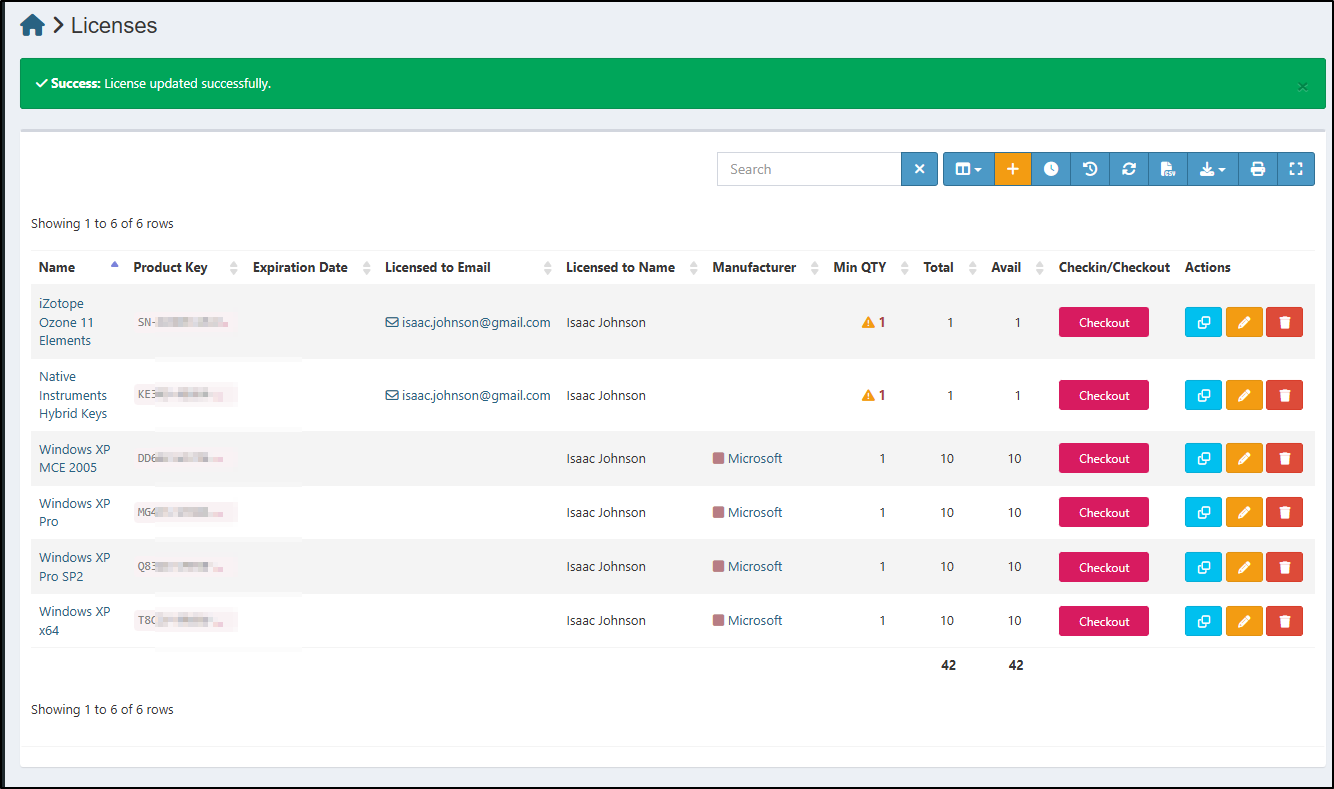
Task: Checkout the Windows XP Pro SP2 license
Action: point(1103,567)
